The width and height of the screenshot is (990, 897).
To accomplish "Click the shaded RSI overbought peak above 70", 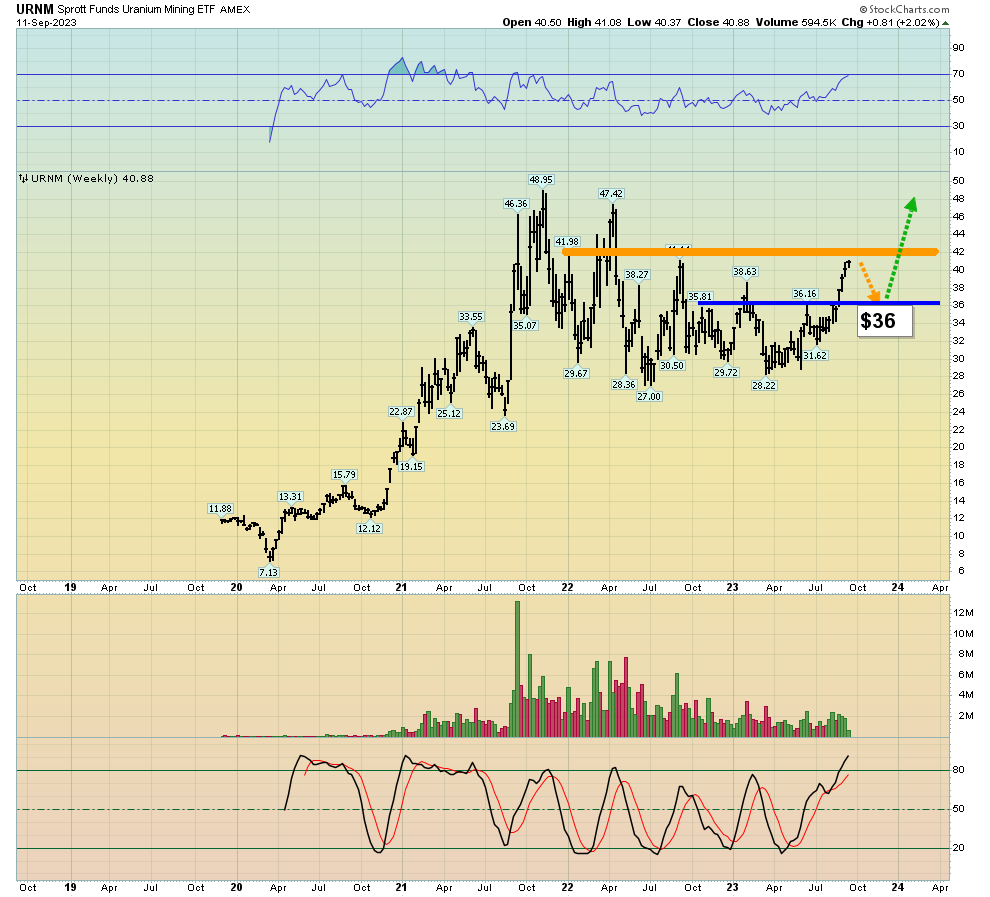I will (x=400, y=66).
